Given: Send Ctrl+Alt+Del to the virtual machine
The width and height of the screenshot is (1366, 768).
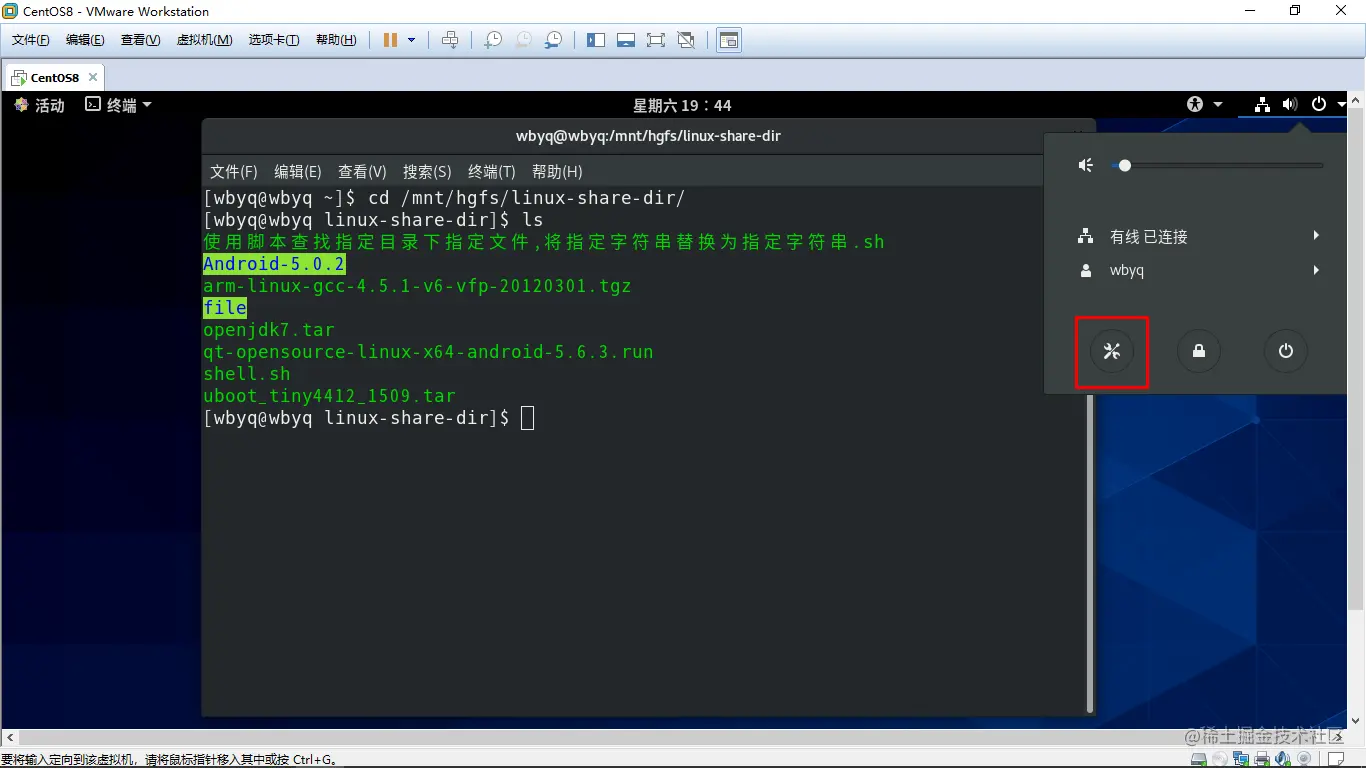Looking at the screenshot, I should (450, 40).
